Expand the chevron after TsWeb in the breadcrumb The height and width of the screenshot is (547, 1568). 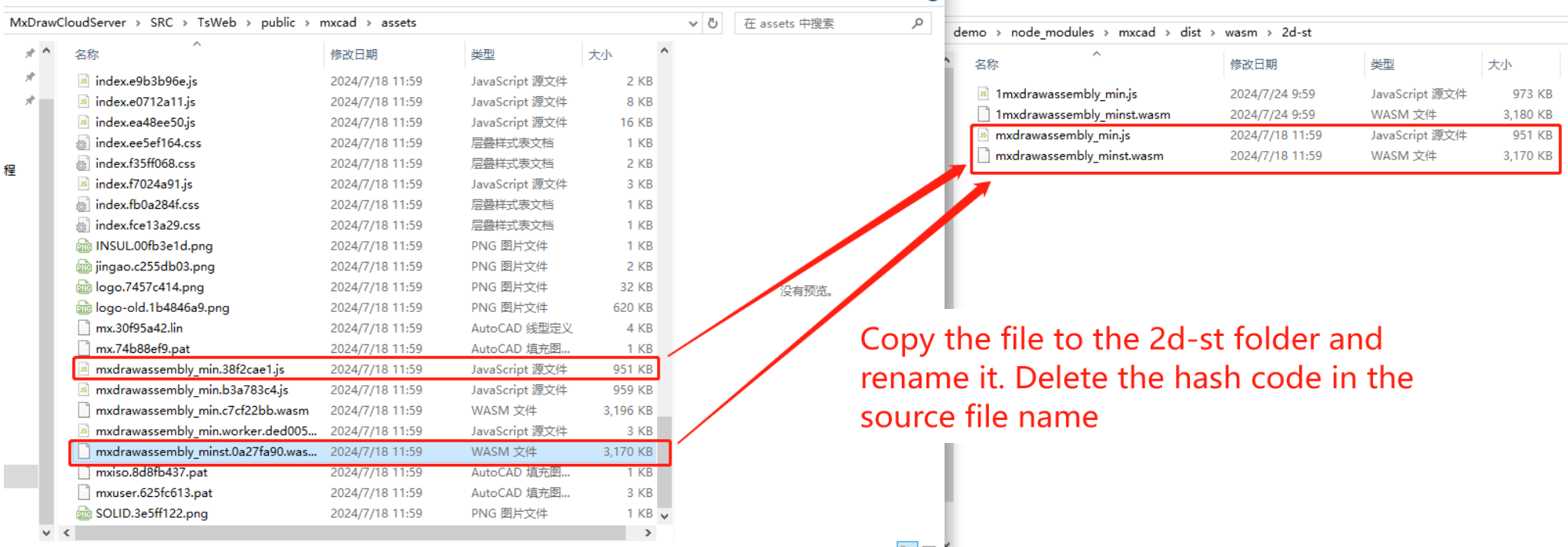[249, 23]
